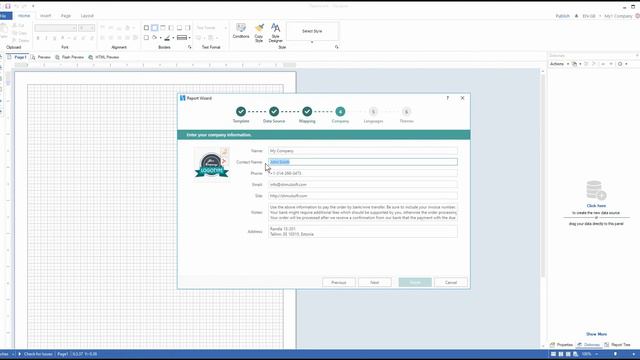This screenshot has height=360, width=640.
Task: Click the Publish button
Action: pyautogui.click(x=562, y=16)
